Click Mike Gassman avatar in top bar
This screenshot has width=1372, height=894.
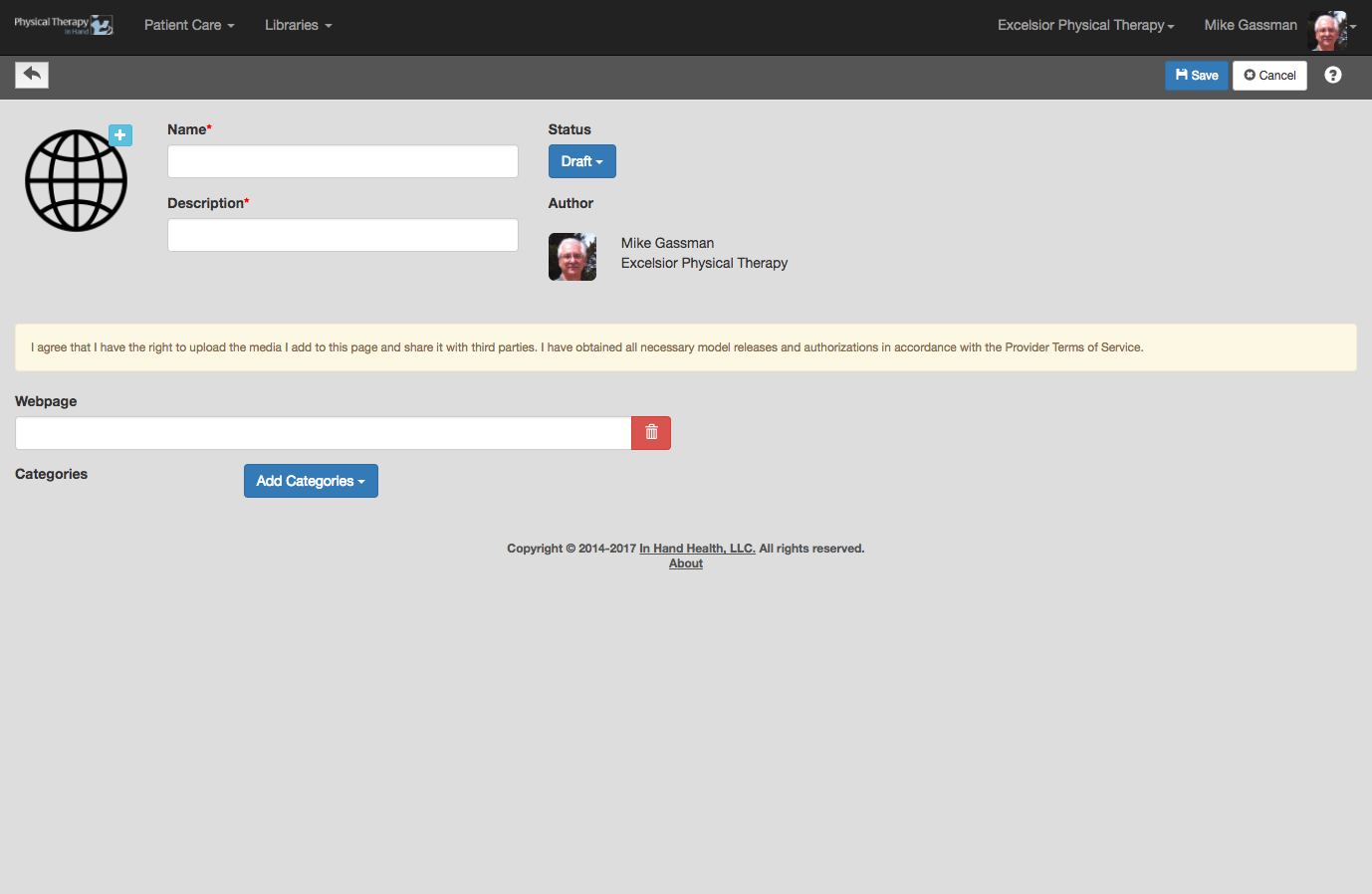[x=1327, y=30]
